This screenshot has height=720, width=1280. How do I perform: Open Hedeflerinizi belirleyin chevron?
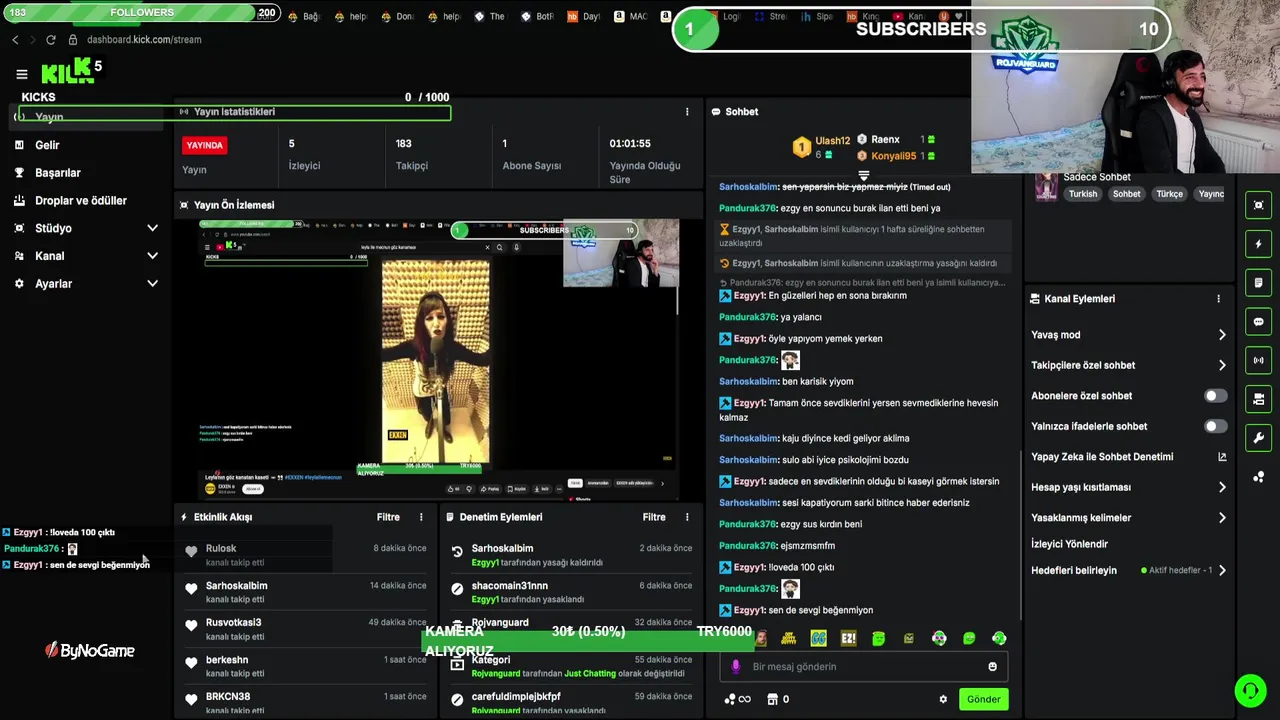tap(1222, 570)
